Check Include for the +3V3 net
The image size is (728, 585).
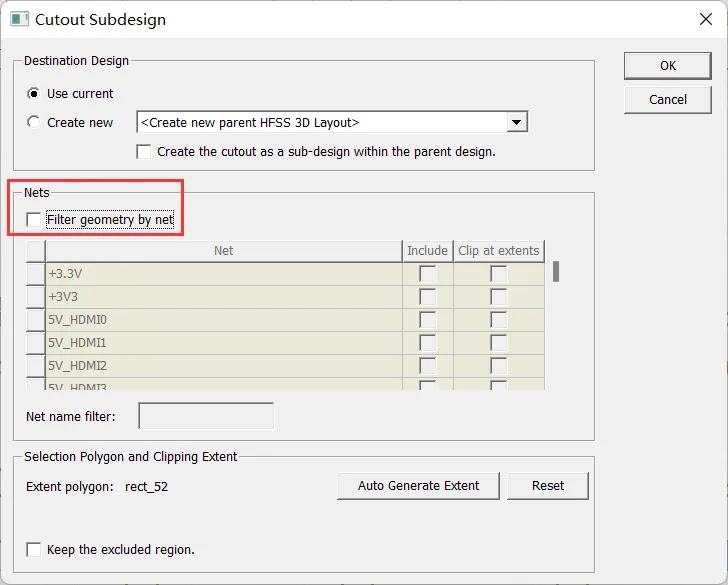(x=428, y=297)
